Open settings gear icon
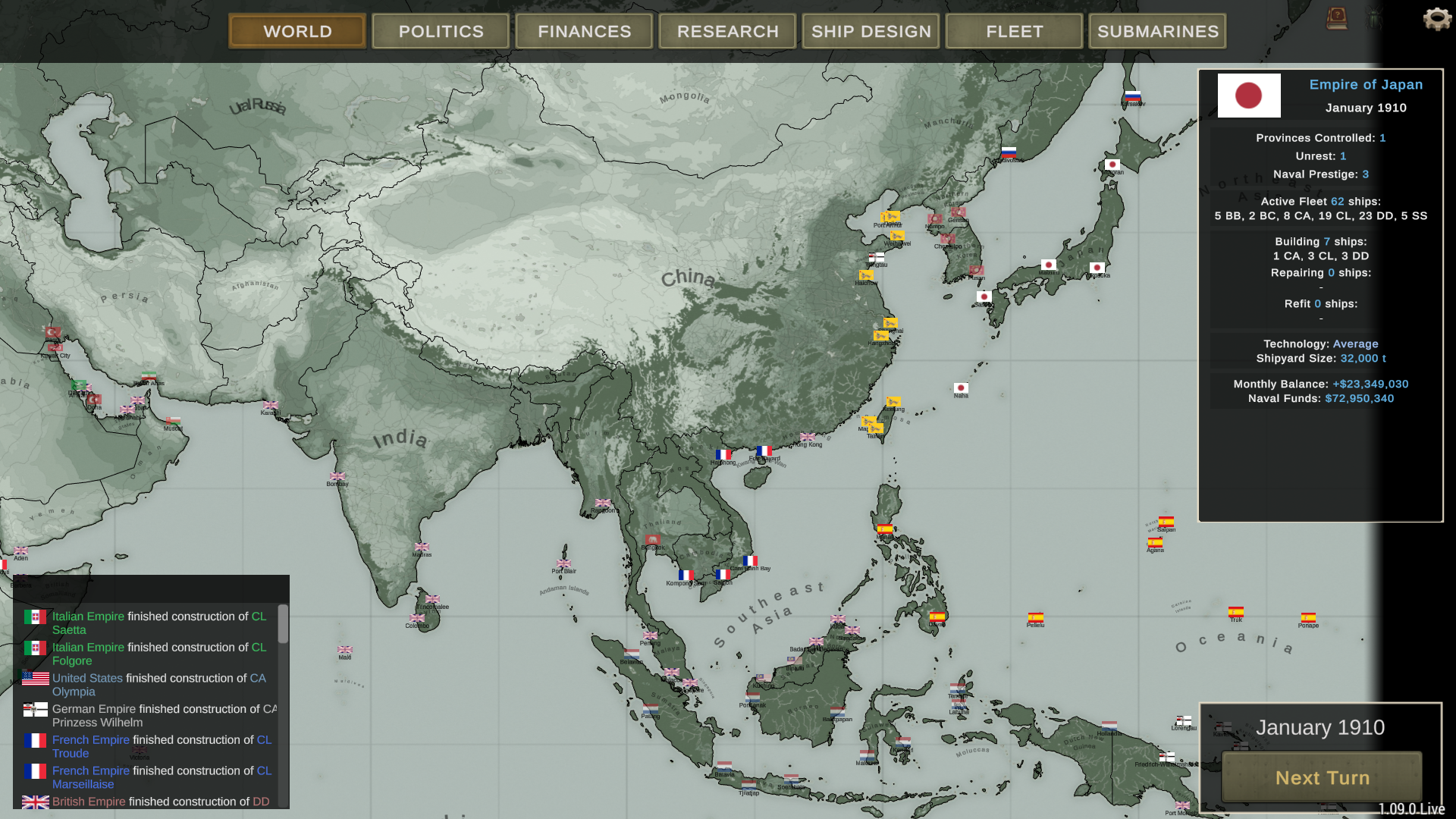The width and height of the screenshot is (1456, 819). tap(1436, 19)
